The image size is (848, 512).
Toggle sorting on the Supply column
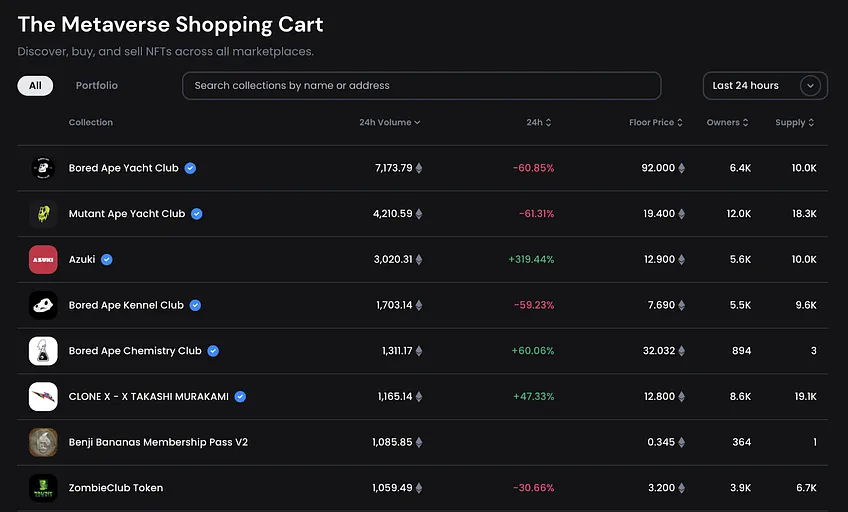[x=794, y=122]
